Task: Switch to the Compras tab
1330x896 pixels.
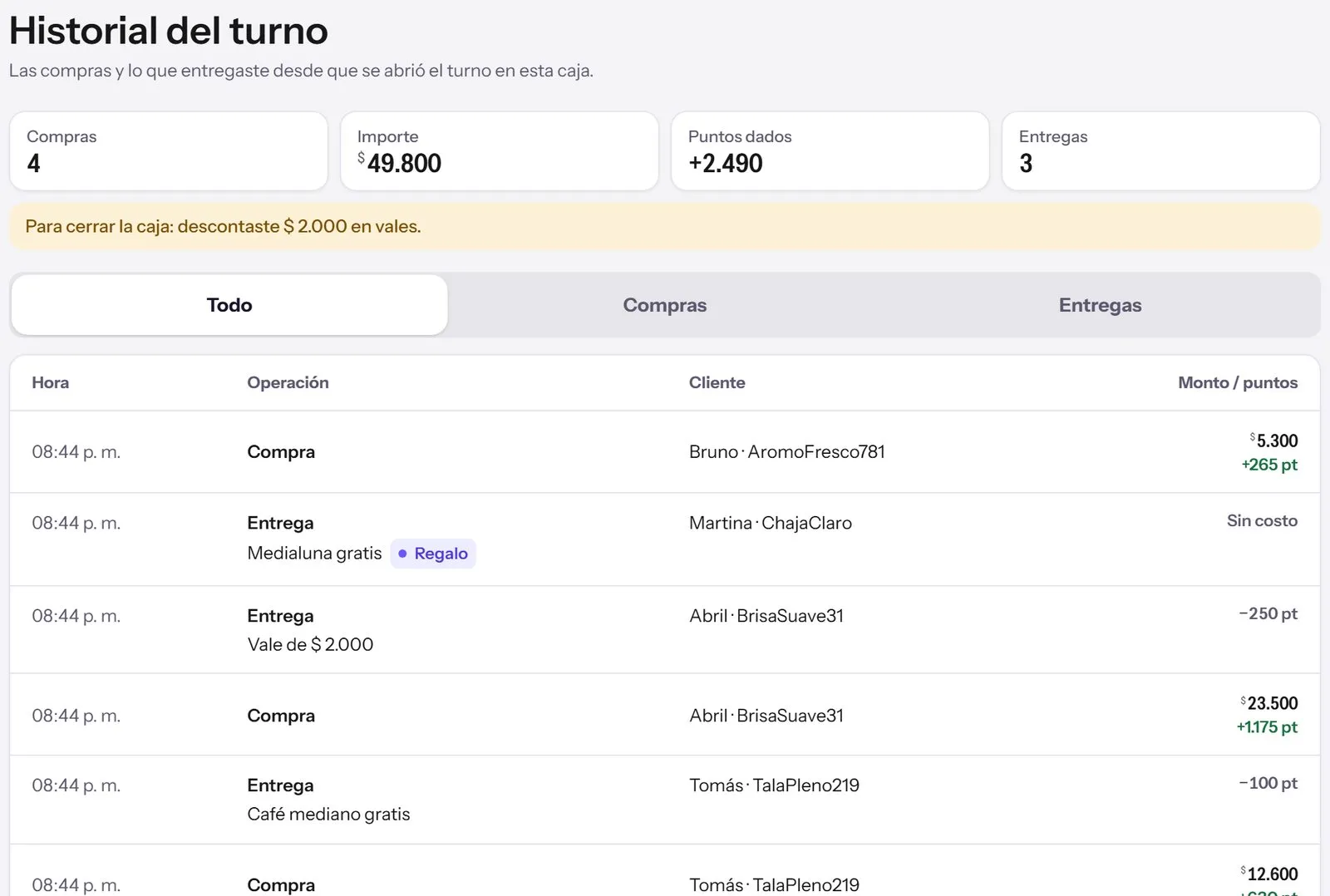Action: (x=665, y=305)
